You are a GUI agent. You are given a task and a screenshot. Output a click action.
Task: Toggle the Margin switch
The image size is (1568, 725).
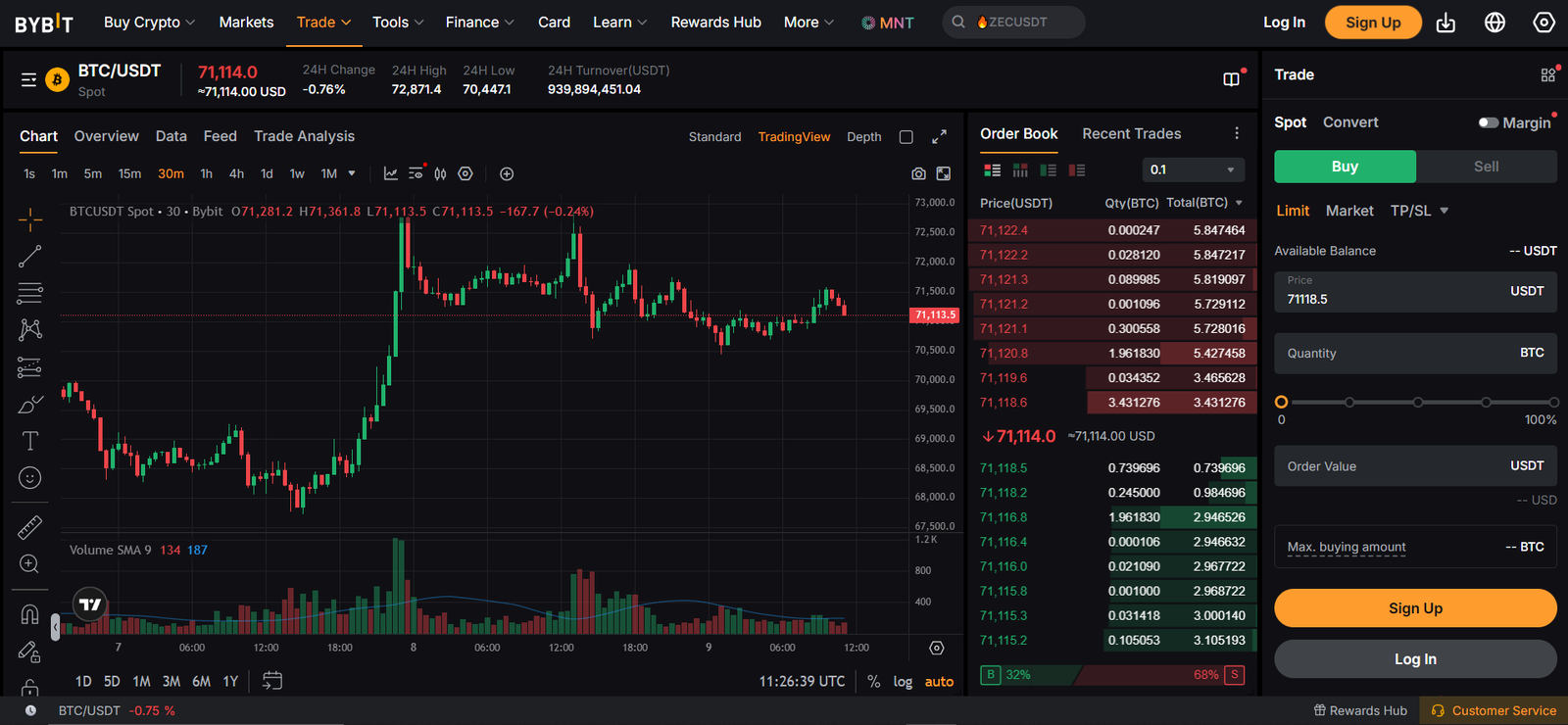[x=1489, y=122]
